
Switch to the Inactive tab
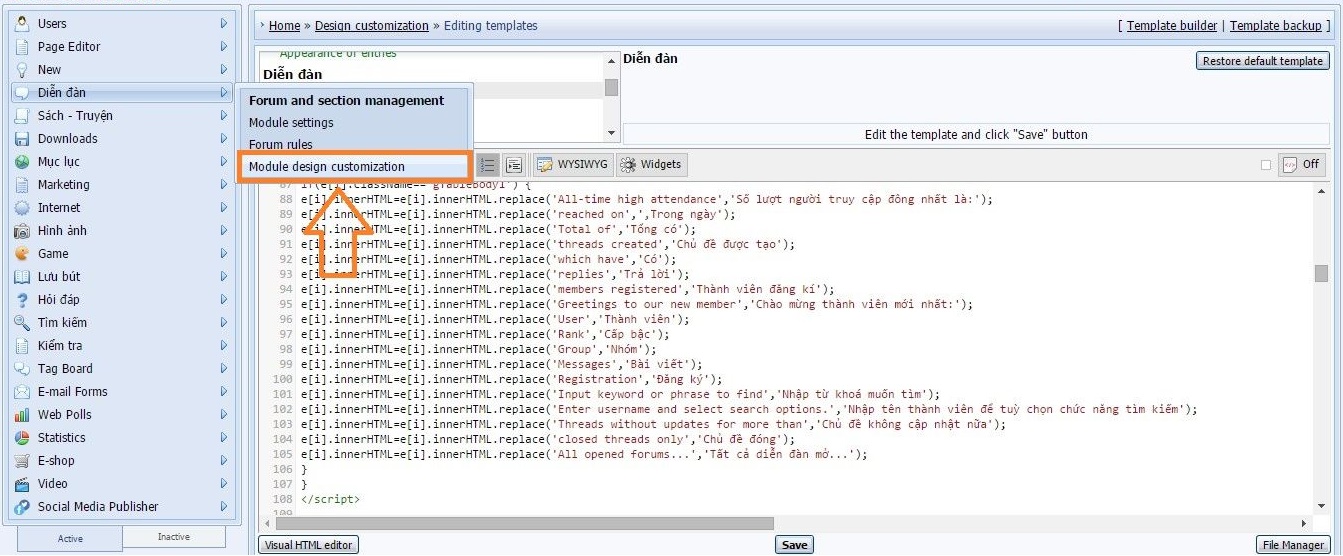[x=173, y=537]
